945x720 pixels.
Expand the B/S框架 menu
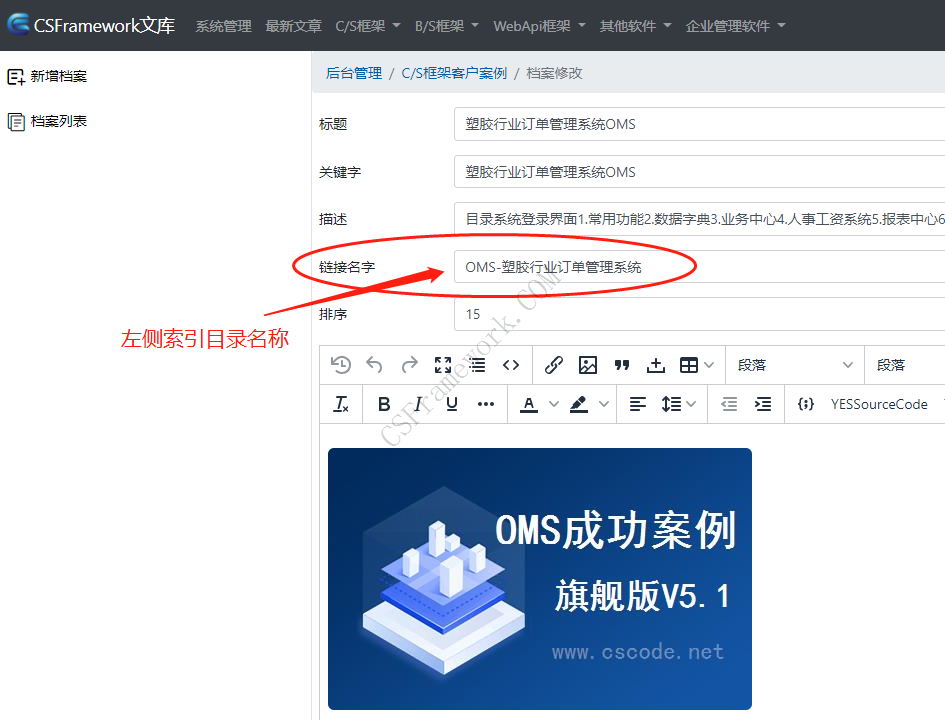[x=447, y=26]
